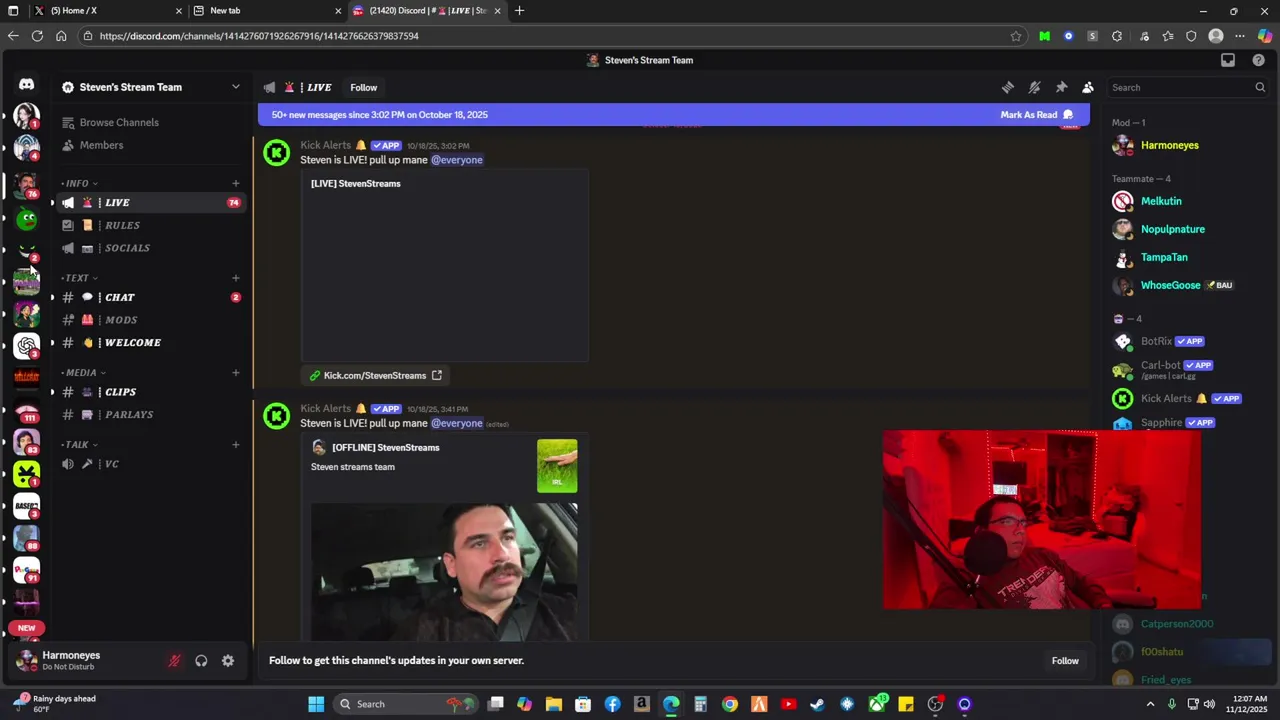
Task: Add a channel to TEXT category
Action: 236,278
